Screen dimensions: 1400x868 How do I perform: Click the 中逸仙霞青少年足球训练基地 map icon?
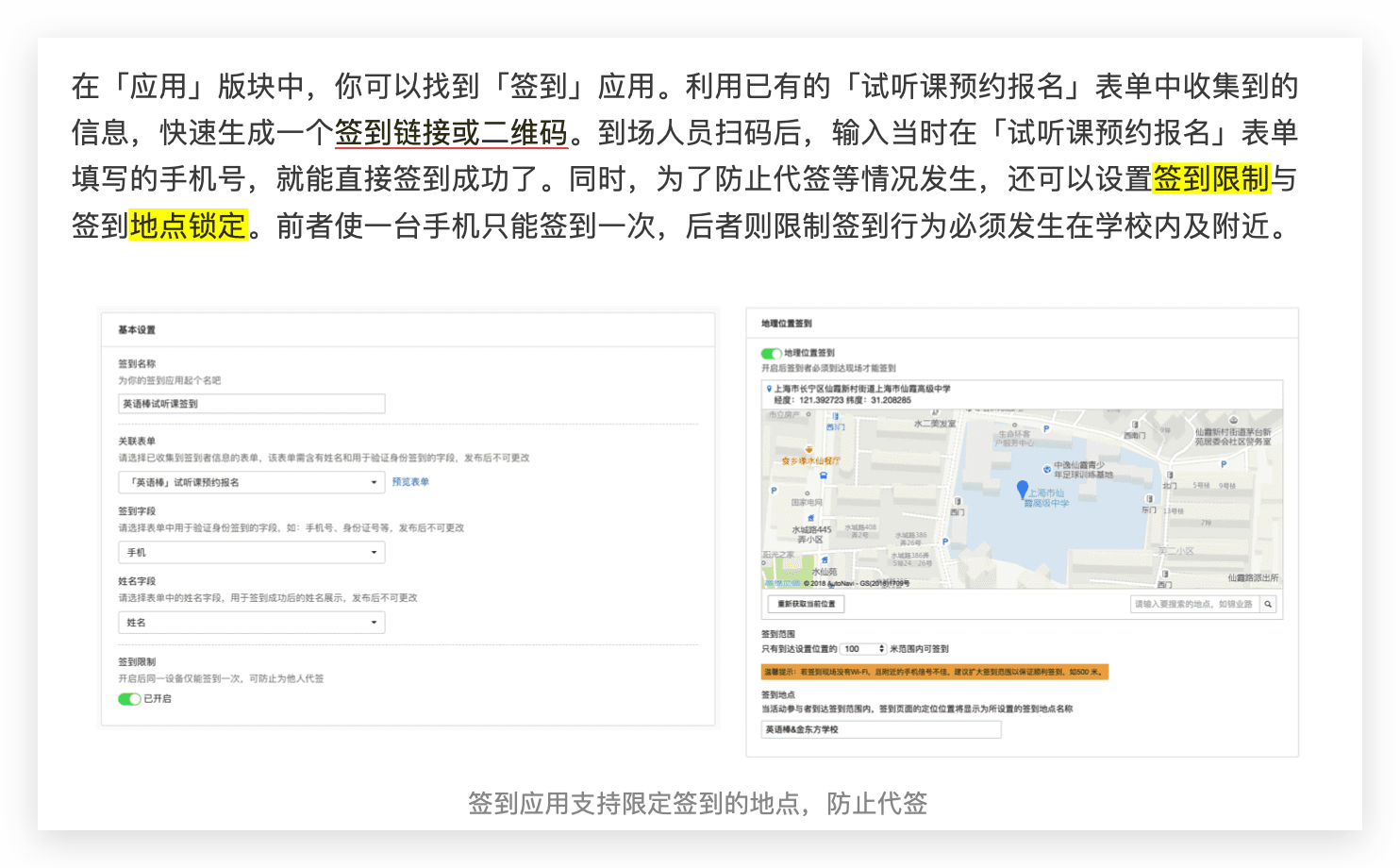[x=1047, y=469]
